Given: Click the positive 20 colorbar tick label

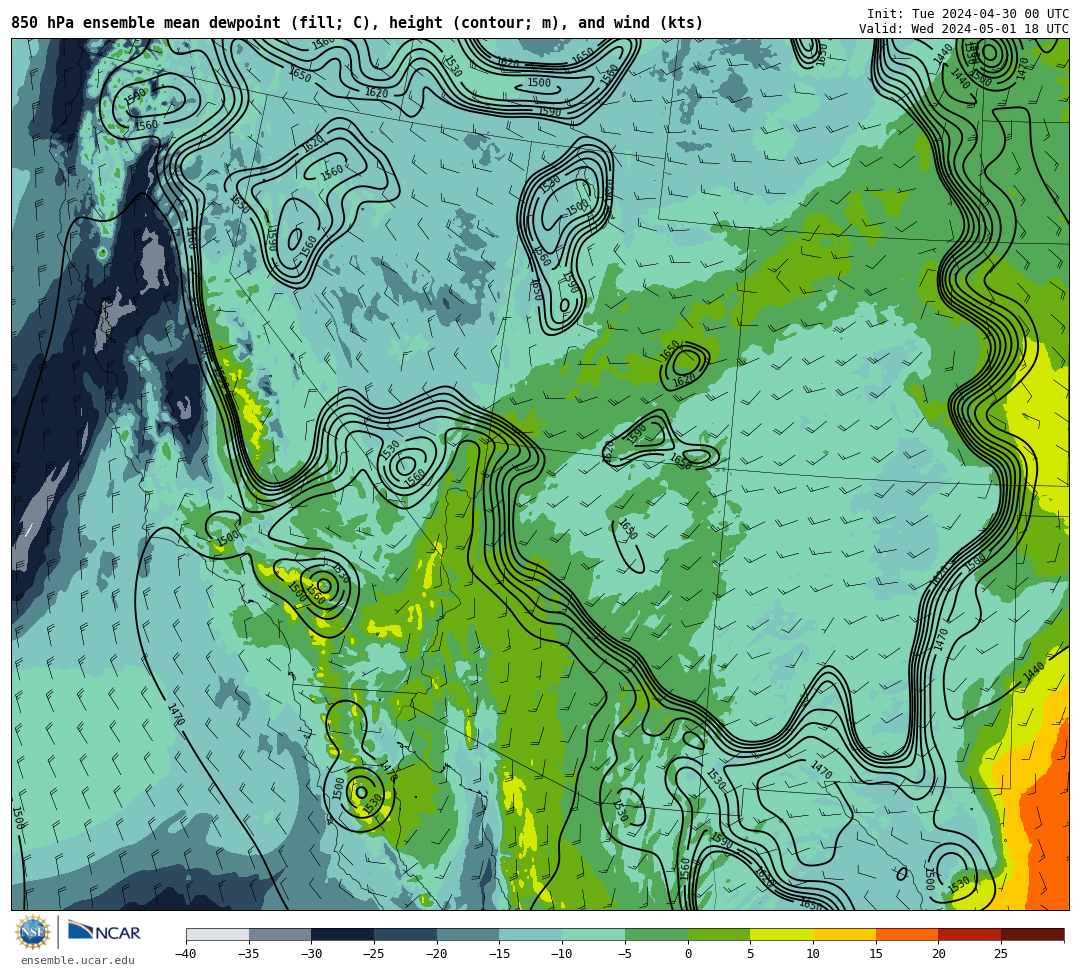Looking at the screenshot, I should [939, 954].
